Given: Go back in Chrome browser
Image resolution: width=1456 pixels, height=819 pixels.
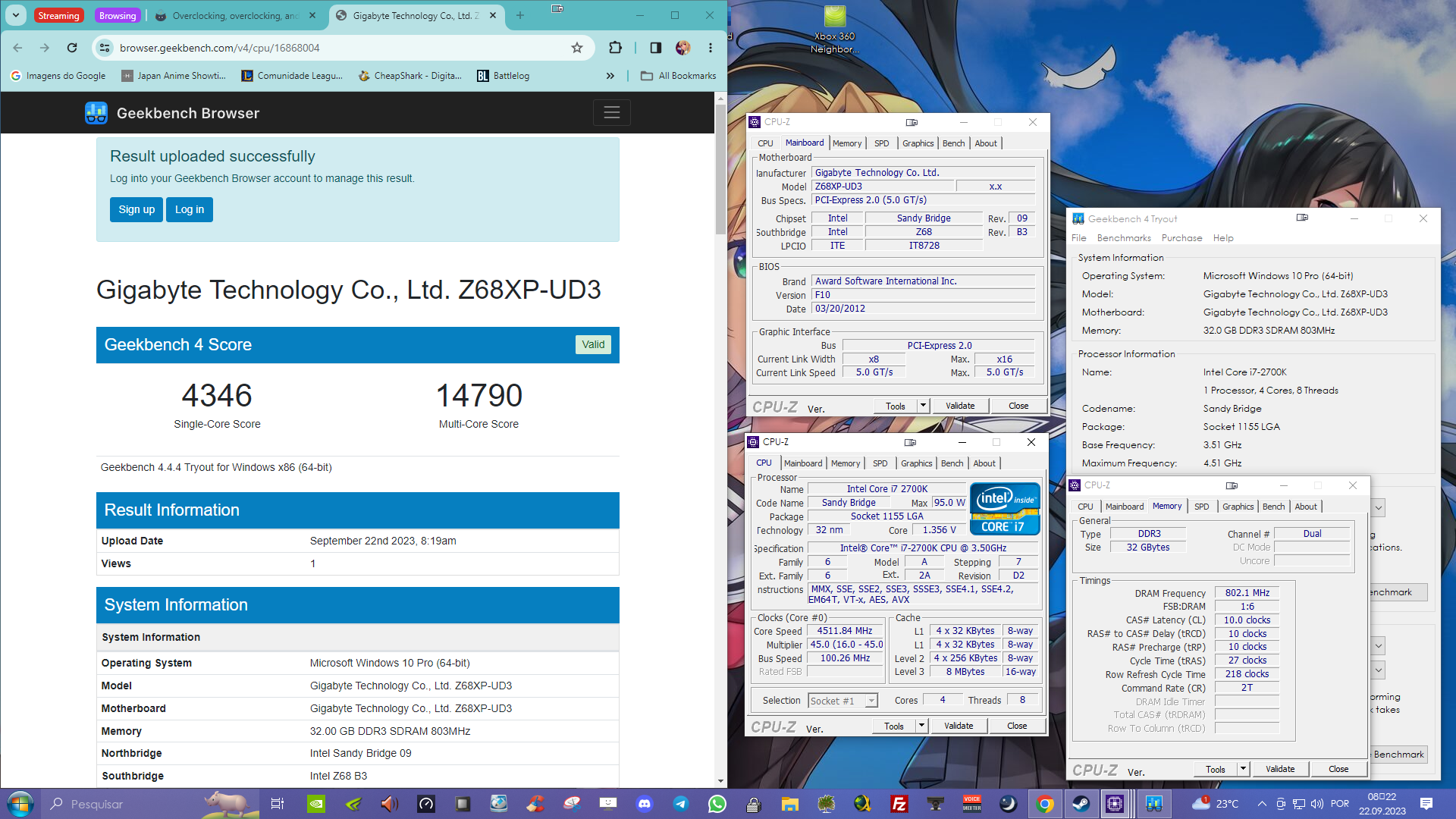Looking at the screenshot, I should pos(17,48).
